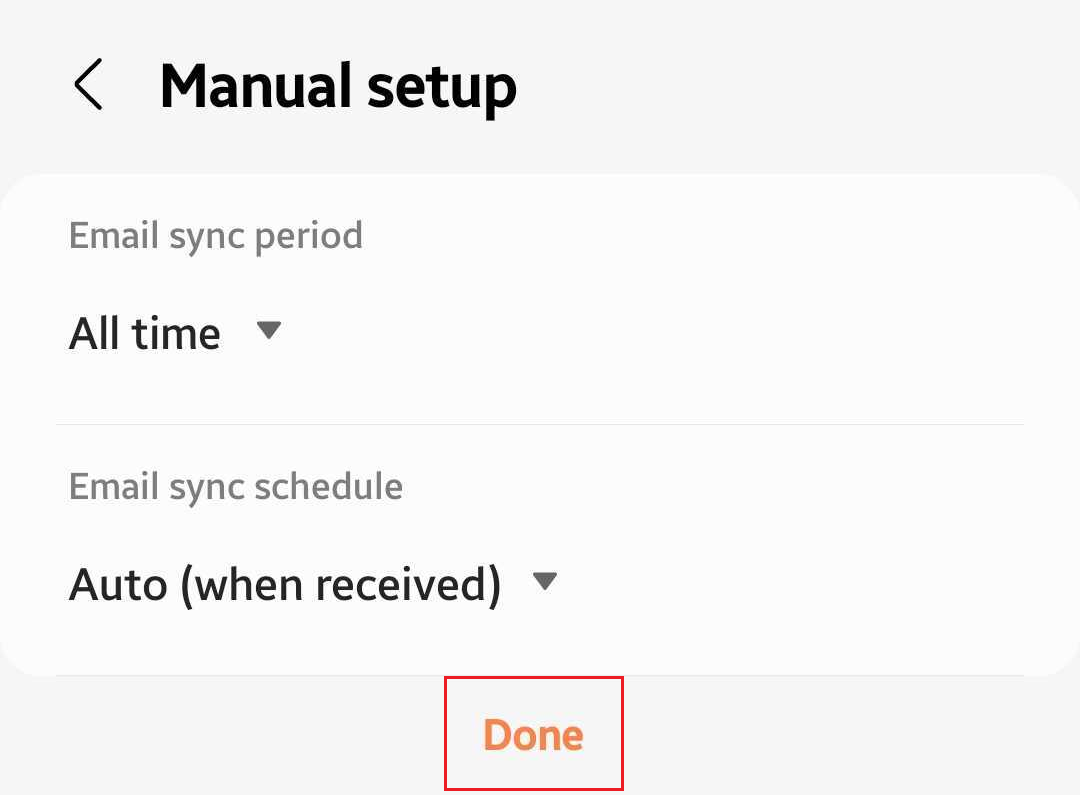
Task: Click "(when received)" in the schedule value
Action: 341,584
